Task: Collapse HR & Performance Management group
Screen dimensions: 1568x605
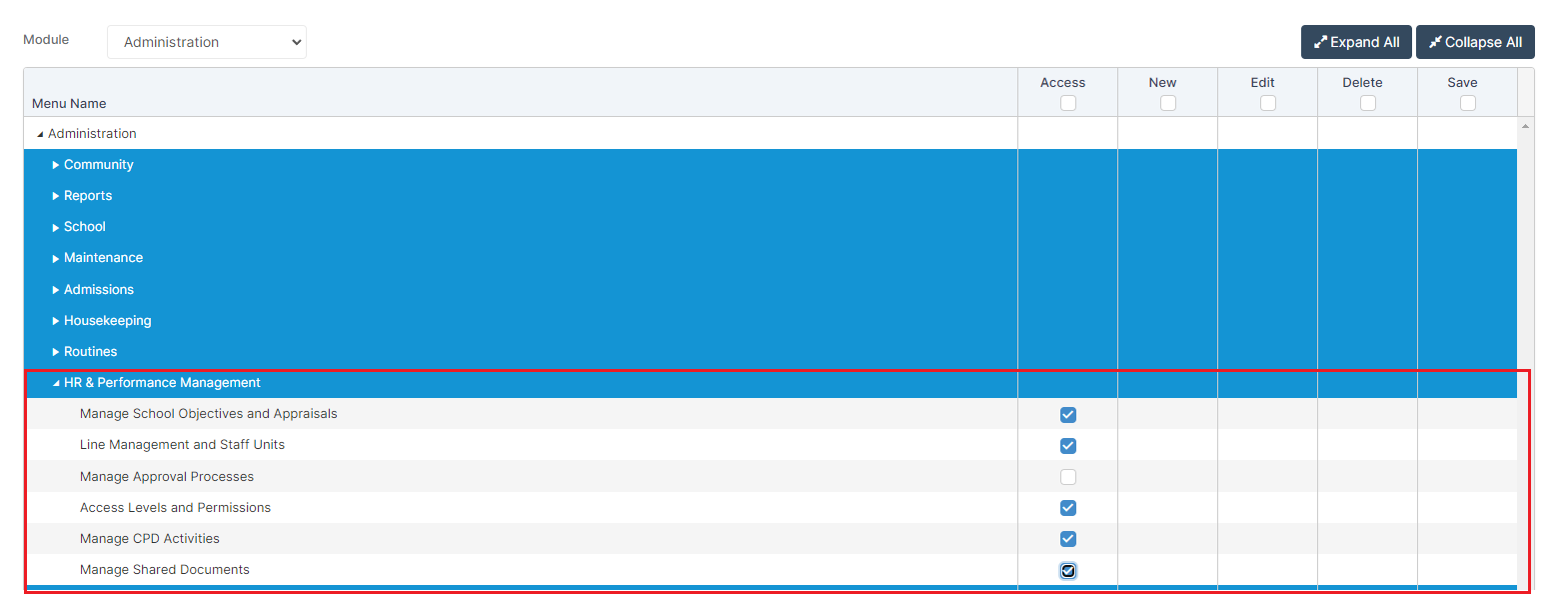Action: [56, 383]
